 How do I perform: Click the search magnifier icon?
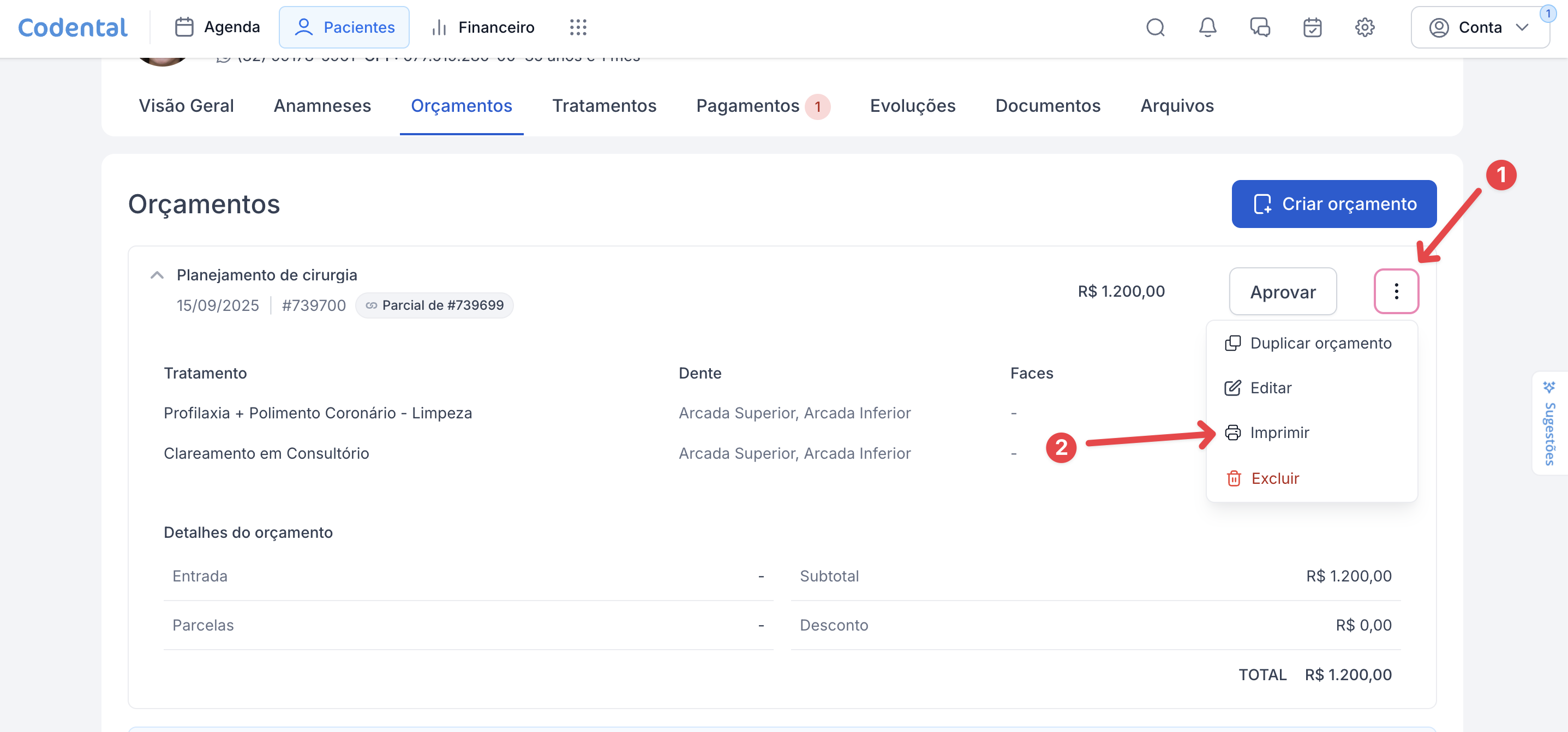(1154, 27)
